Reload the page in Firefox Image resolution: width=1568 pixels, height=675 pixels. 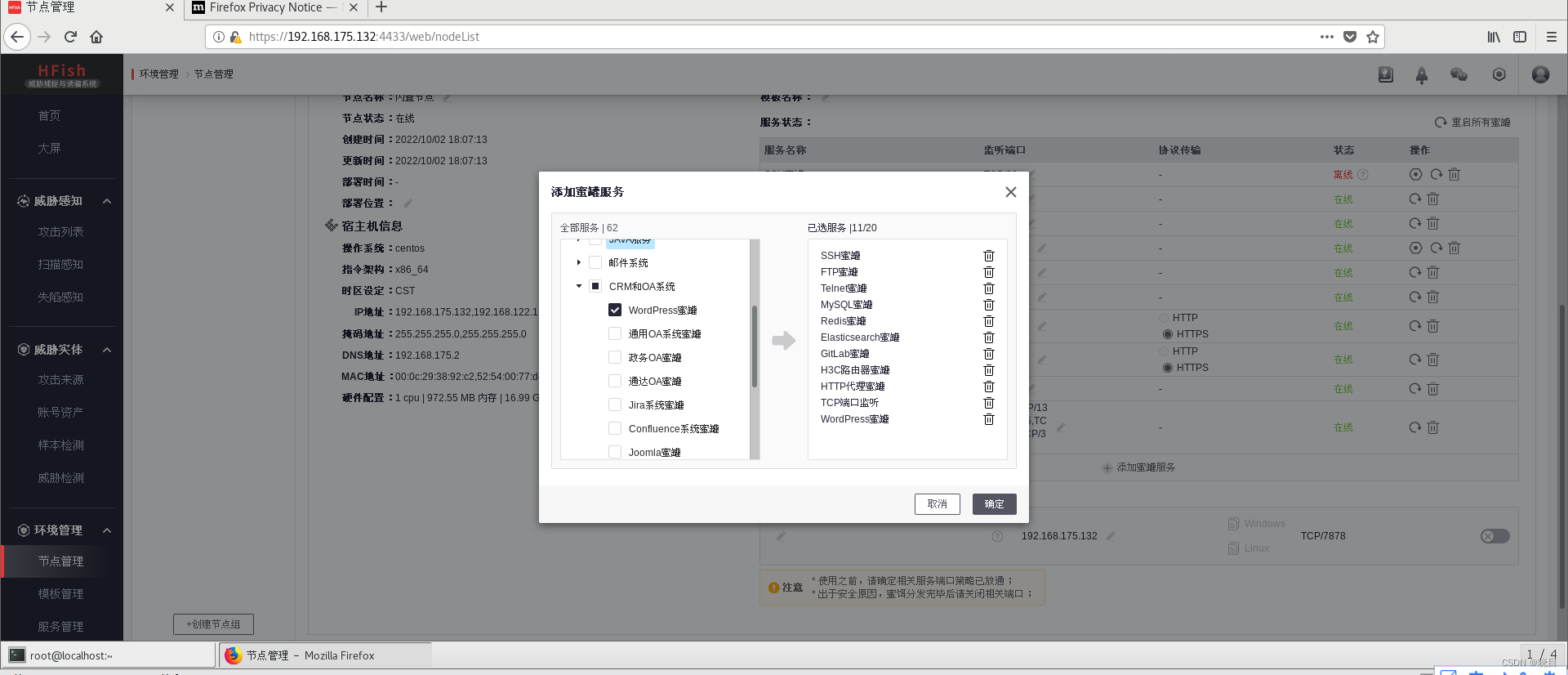coord(70,37)
